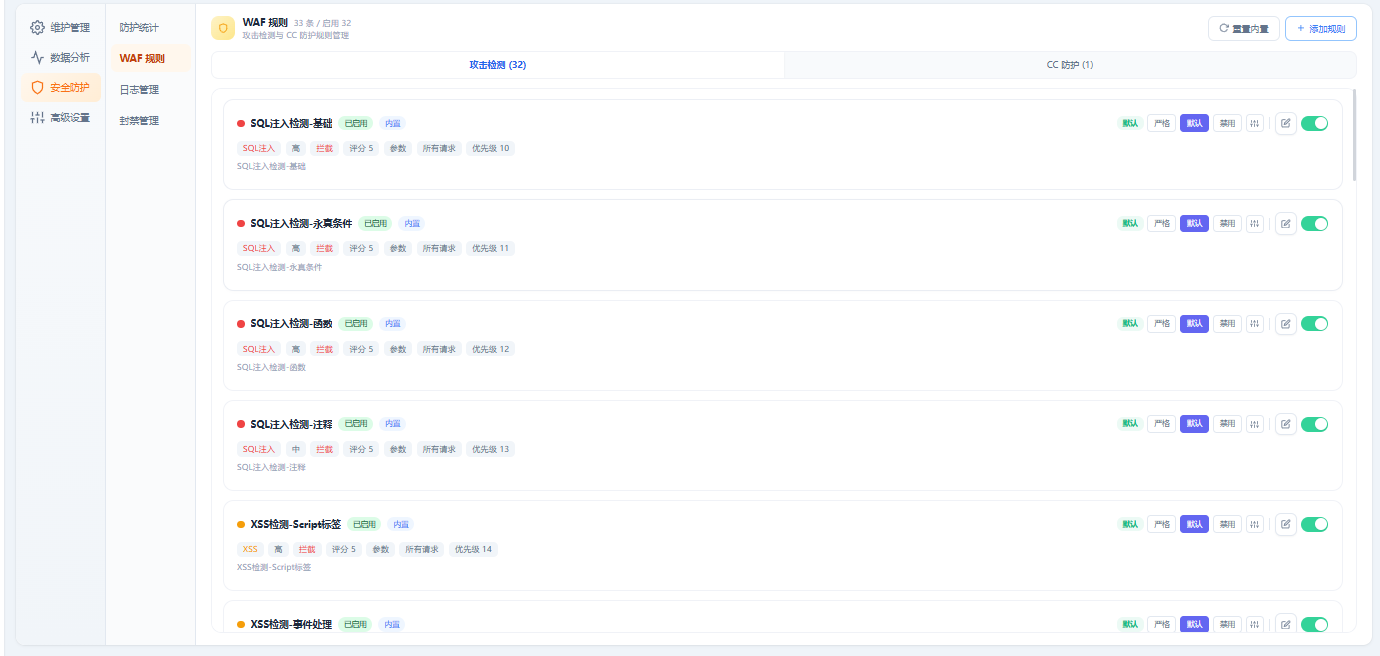
Task: Click the 重置内置 button
Action: 1243,29
